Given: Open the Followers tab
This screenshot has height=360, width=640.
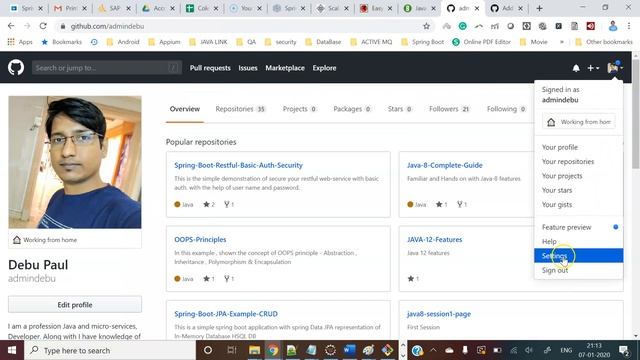Looking at the screenshot, I should coord(449,109).
